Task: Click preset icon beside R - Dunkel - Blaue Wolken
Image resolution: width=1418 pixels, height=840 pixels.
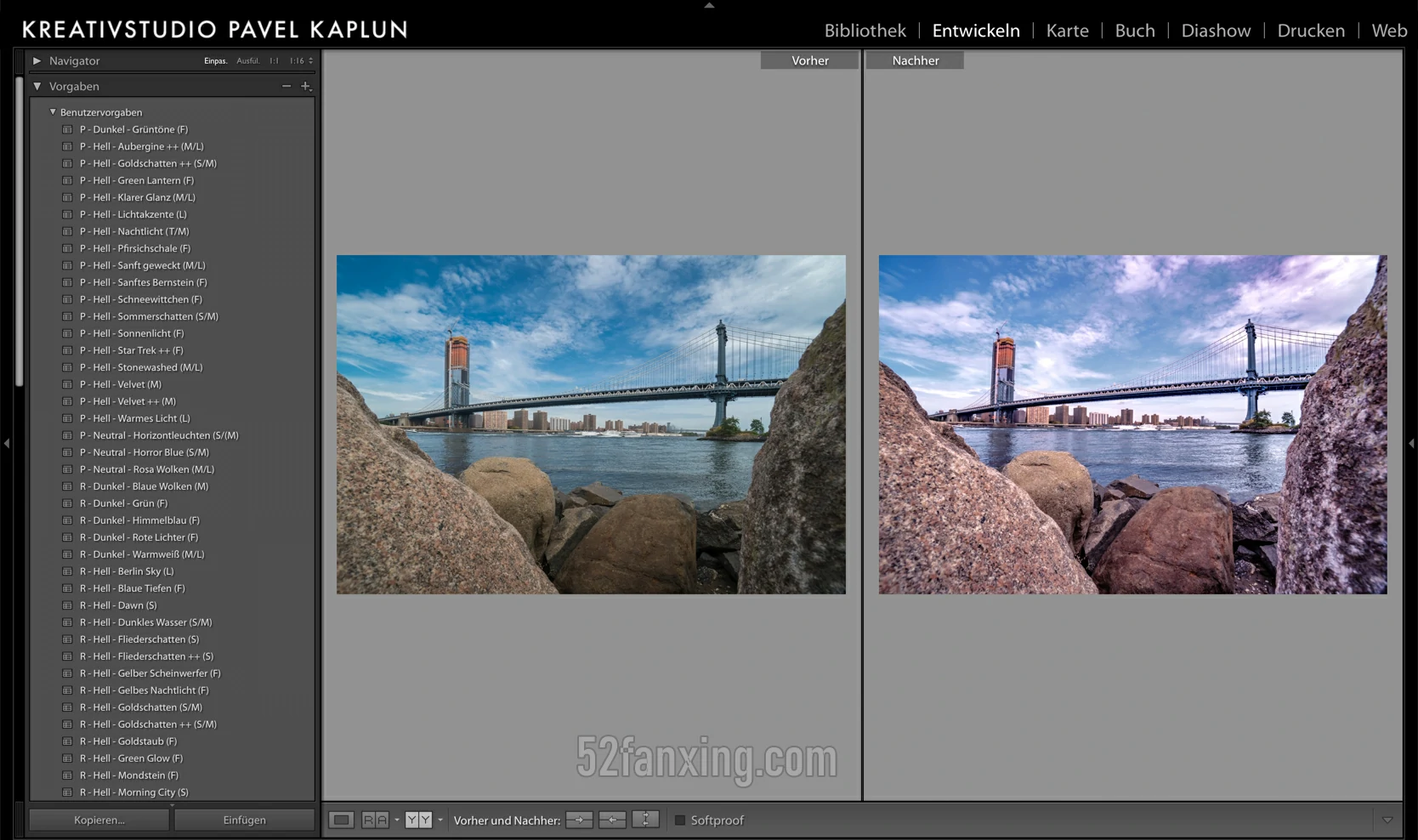Action: point(67,486)
